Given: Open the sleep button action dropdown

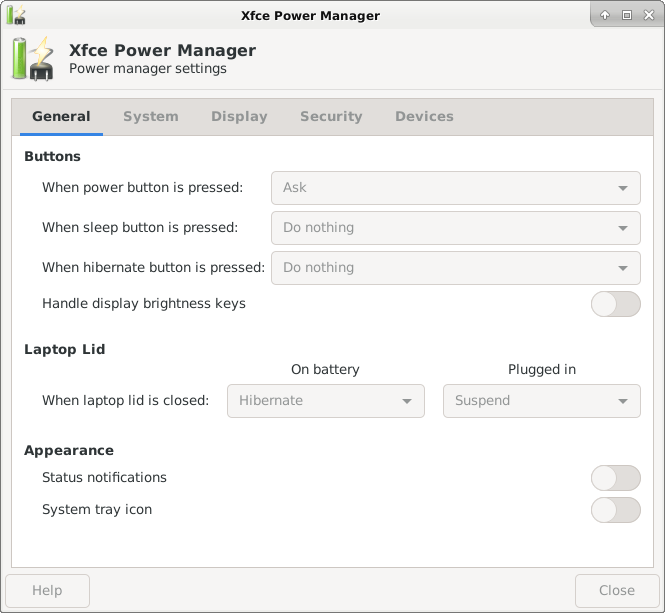Looking at the screenshot, I should click(x=455, y=228).
